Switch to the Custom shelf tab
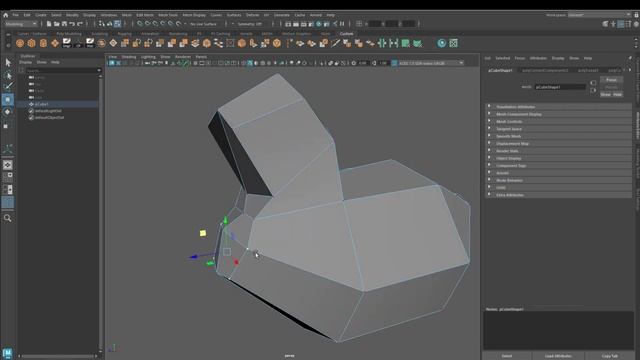 [346, 34]
